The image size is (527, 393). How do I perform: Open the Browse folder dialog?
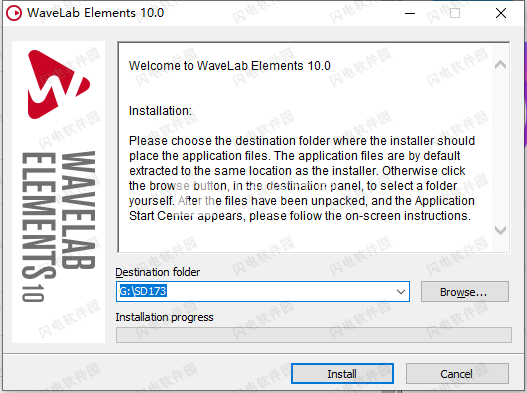click(x=464, y=292)
